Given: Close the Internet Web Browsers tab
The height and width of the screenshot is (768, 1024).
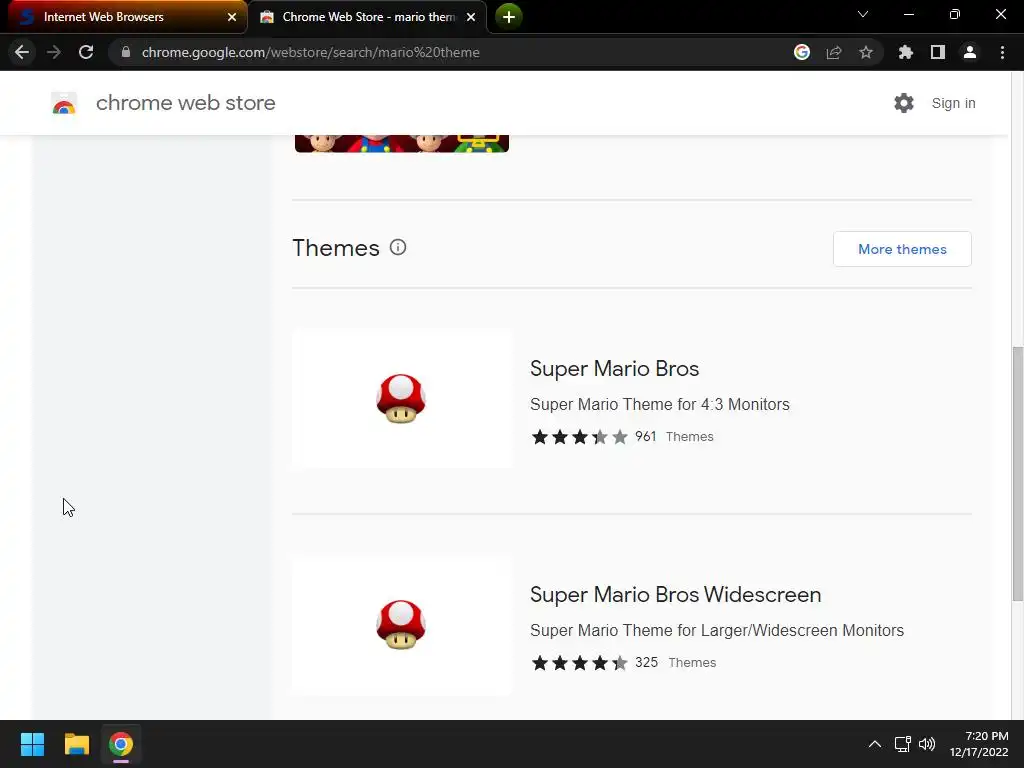Looking at the screenshot, I should tap(232, 17).
